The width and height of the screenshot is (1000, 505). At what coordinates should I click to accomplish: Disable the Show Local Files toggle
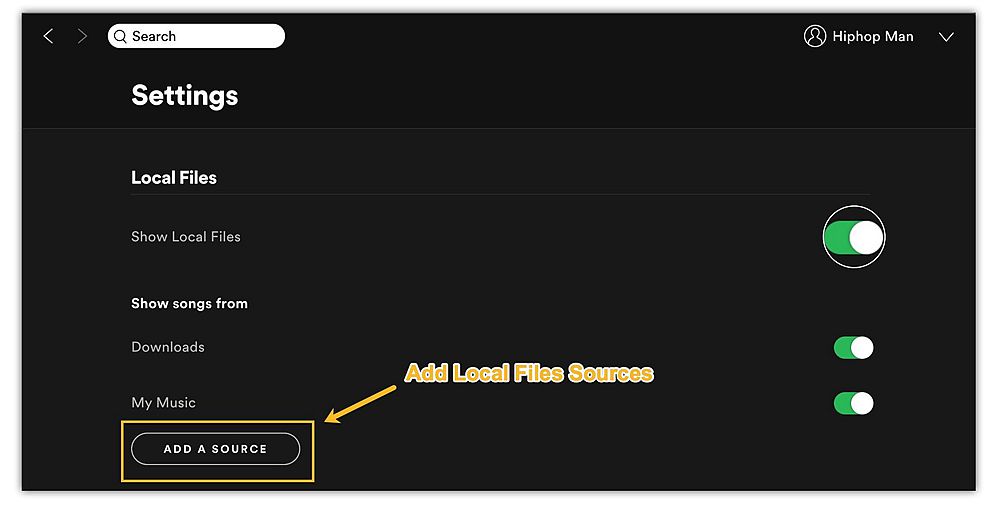click(853, 237)
